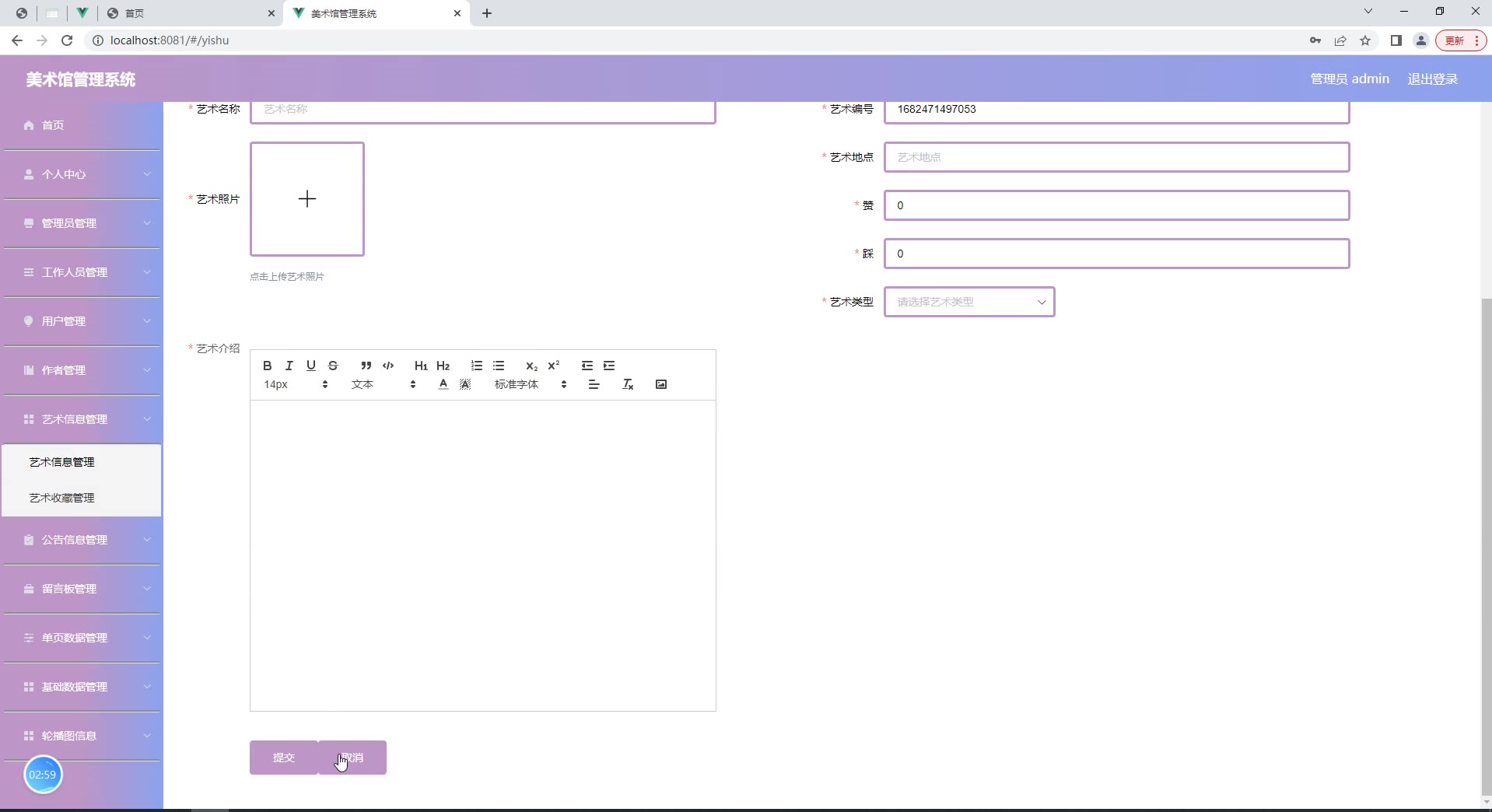The width and height of the screenshot is (1492, 812).
Task: Click the 提交 submit button
Action: click(x=284, y=758)
